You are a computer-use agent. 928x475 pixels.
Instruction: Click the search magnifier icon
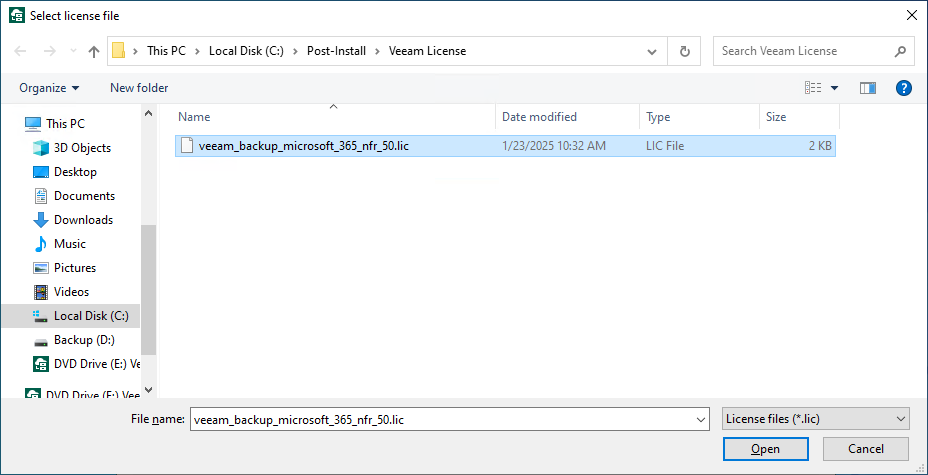pos(900,51)
